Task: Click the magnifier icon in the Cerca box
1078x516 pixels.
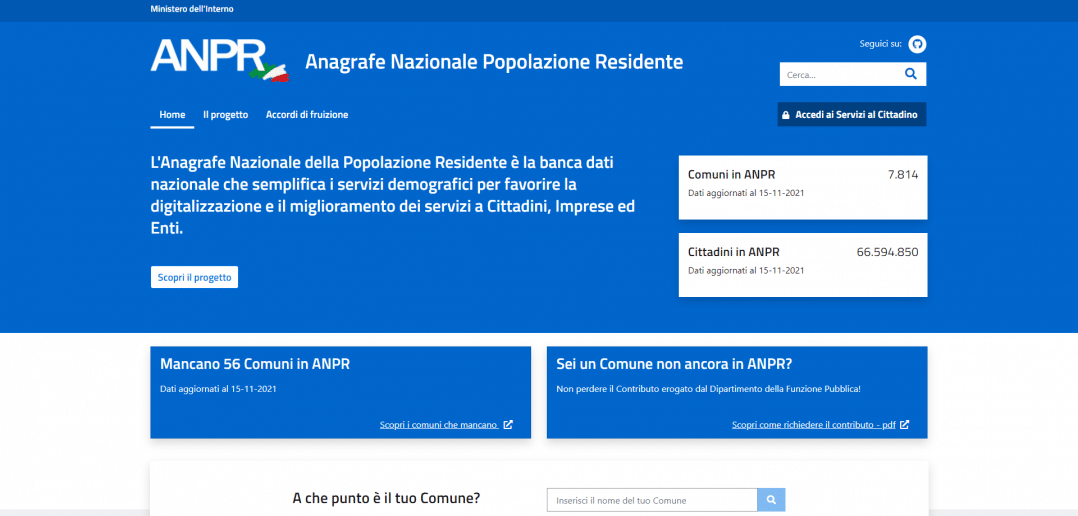Action: tap(911, 74)
